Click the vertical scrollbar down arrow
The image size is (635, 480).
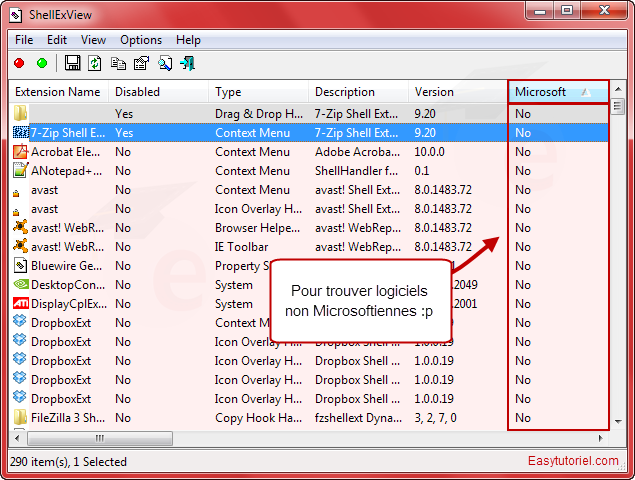pyautogui.click(x=618, y=422)
